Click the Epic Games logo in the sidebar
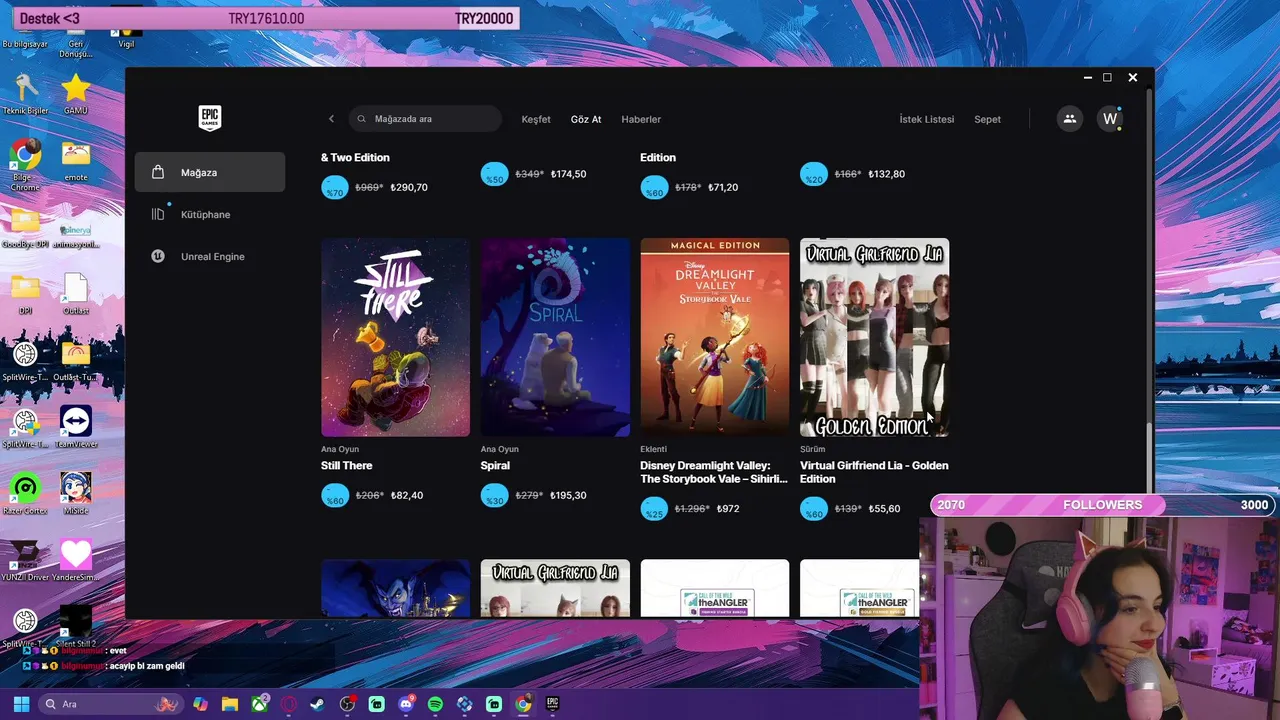The width and height of the screenshot is (1280, 720). 209,118
